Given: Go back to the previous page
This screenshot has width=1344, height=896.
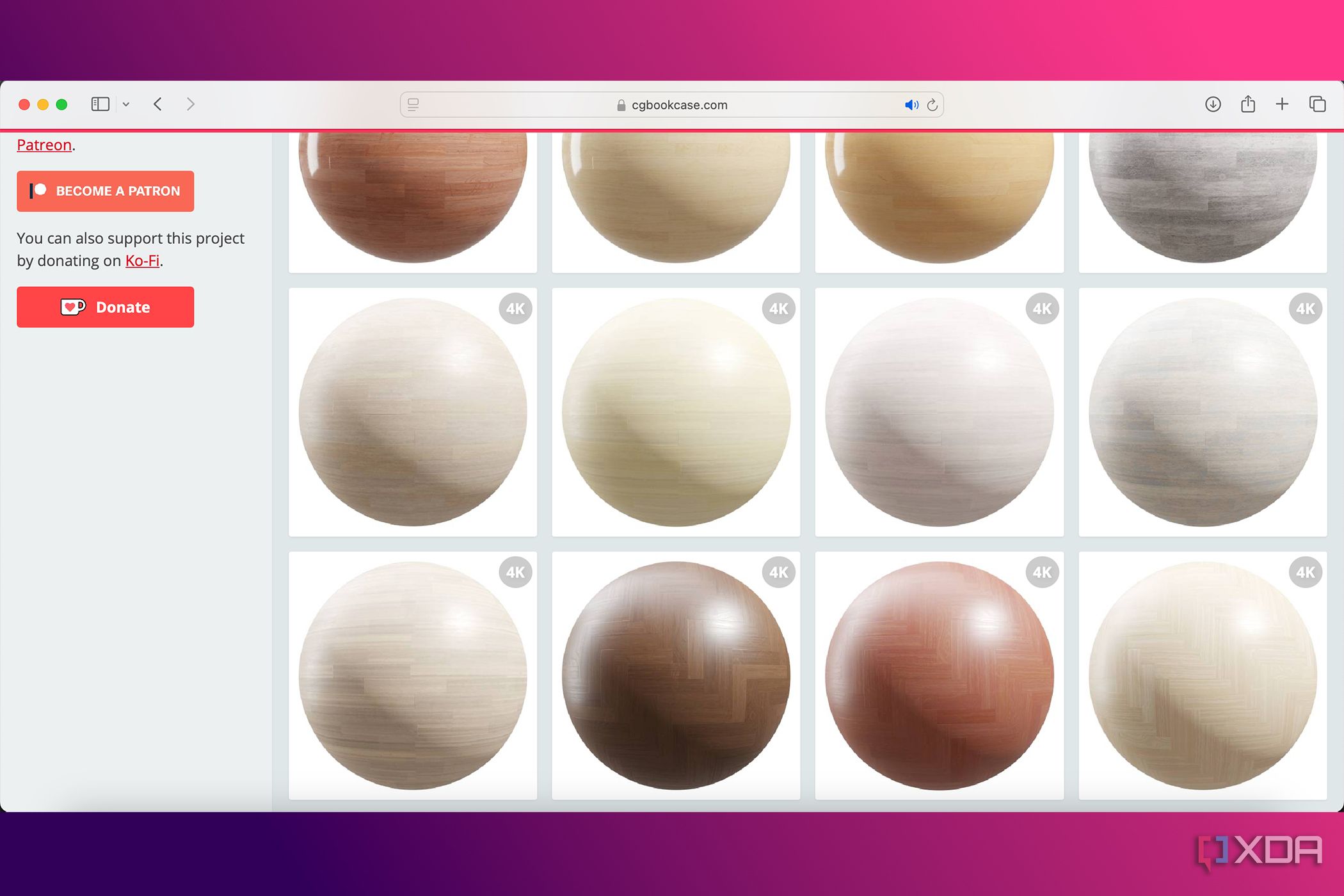Looking at the screenshot, I should click(158, 104).
